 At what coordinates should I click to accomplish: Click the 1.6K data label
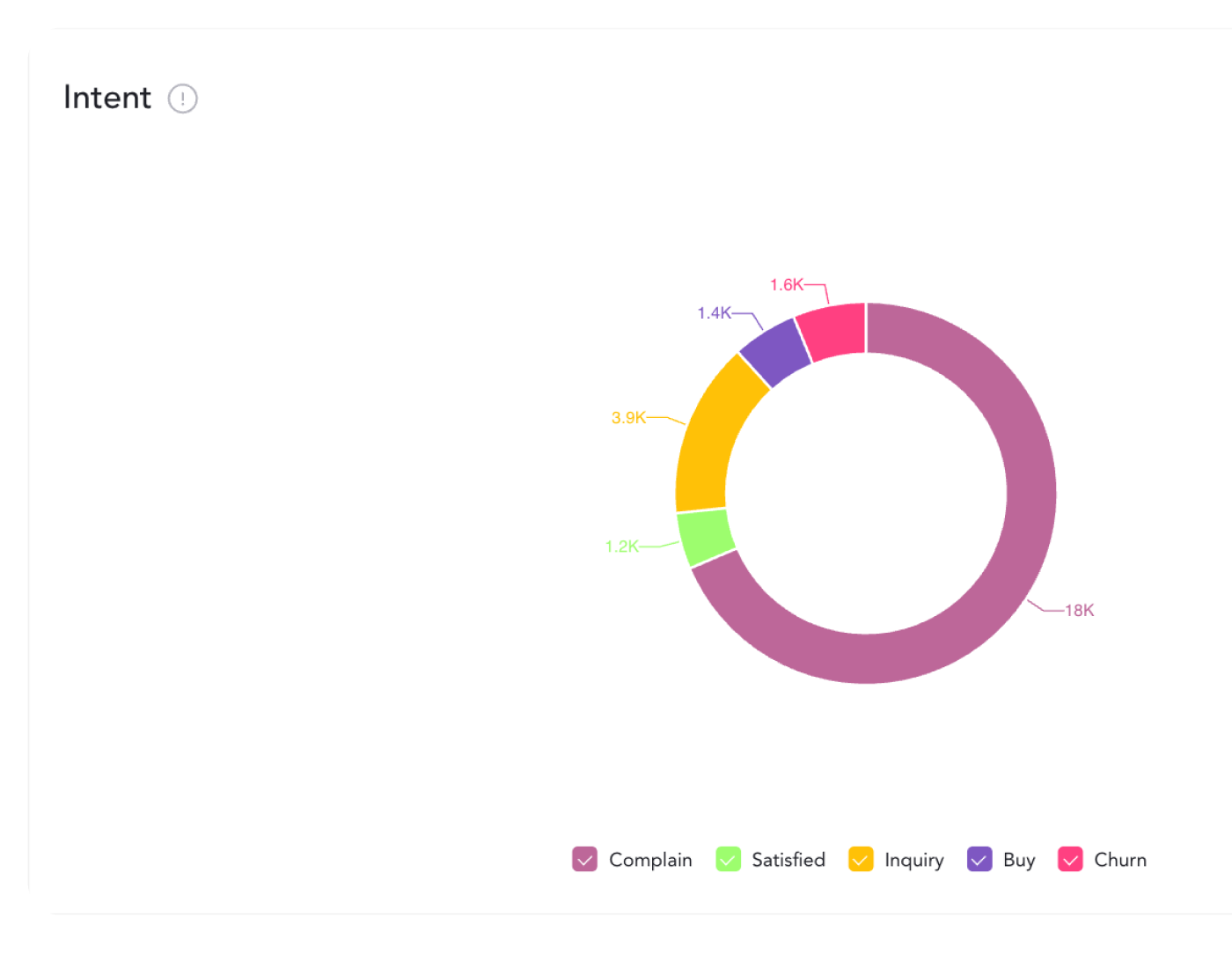(x=786, y=285)
